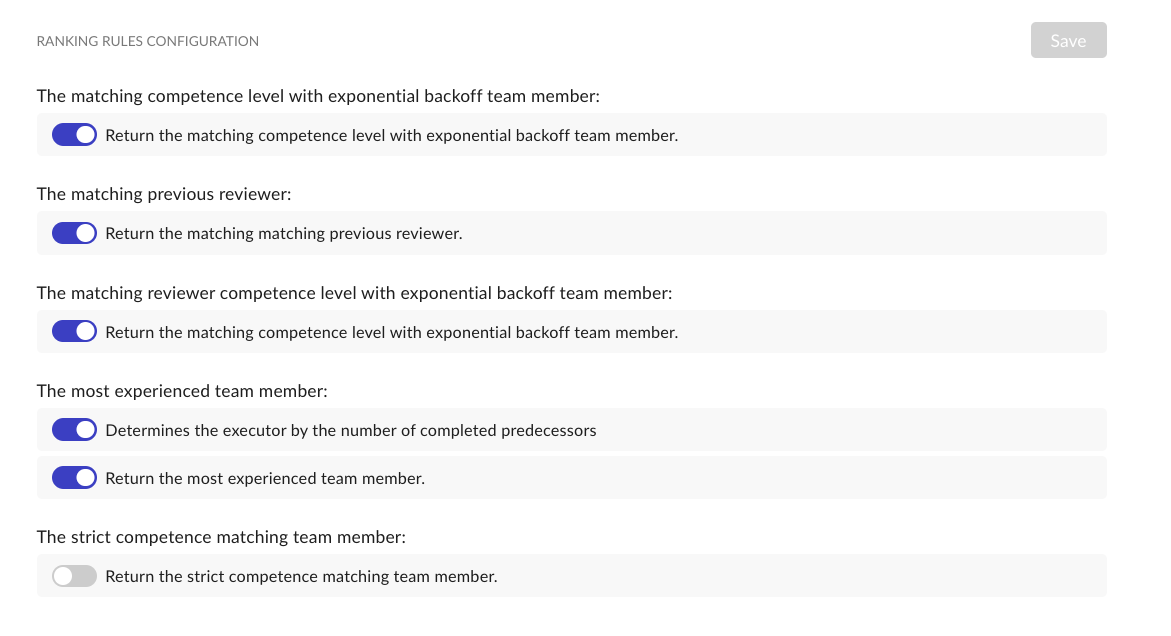Image resolution: width=1171 pixels, height=636 pixels.
Task: Click 'Return the most experienced team member.' label text
Action: [265, 478]
